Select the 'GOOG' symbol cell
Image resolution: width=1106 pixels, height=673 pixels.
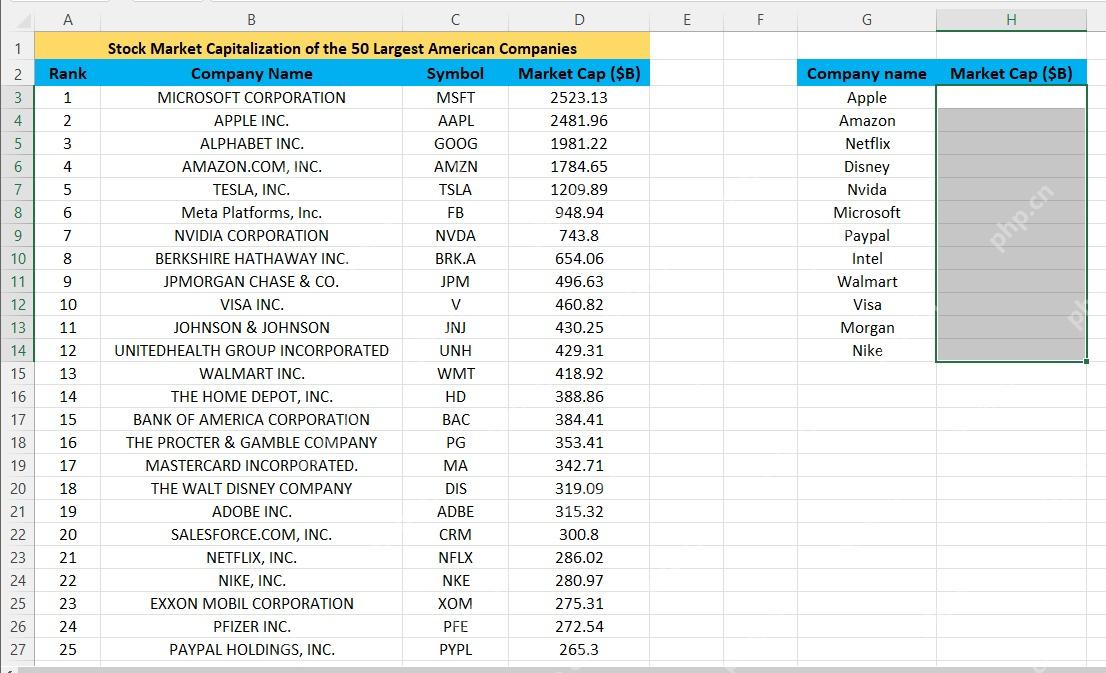pos(455,144)
